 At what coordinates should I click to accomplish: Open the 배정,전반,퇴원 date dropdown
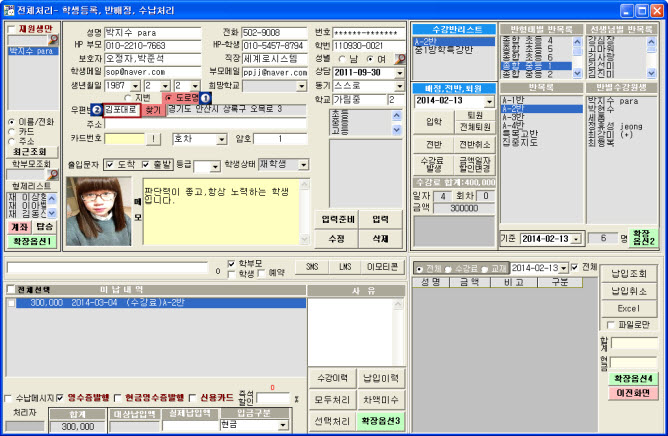pos(489,102)
